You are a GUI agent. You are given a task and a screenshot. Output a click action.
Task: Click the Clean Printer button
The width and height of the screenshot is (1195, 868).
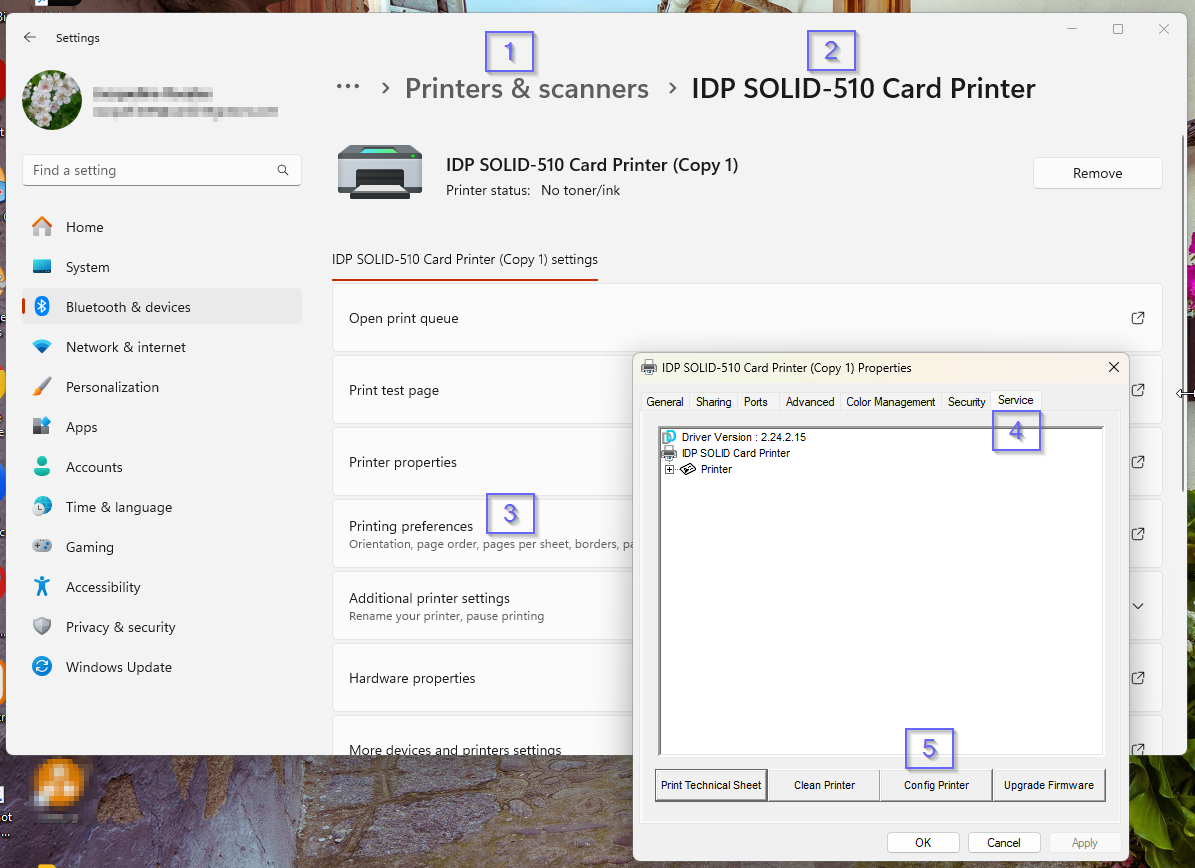pos(824,785)
